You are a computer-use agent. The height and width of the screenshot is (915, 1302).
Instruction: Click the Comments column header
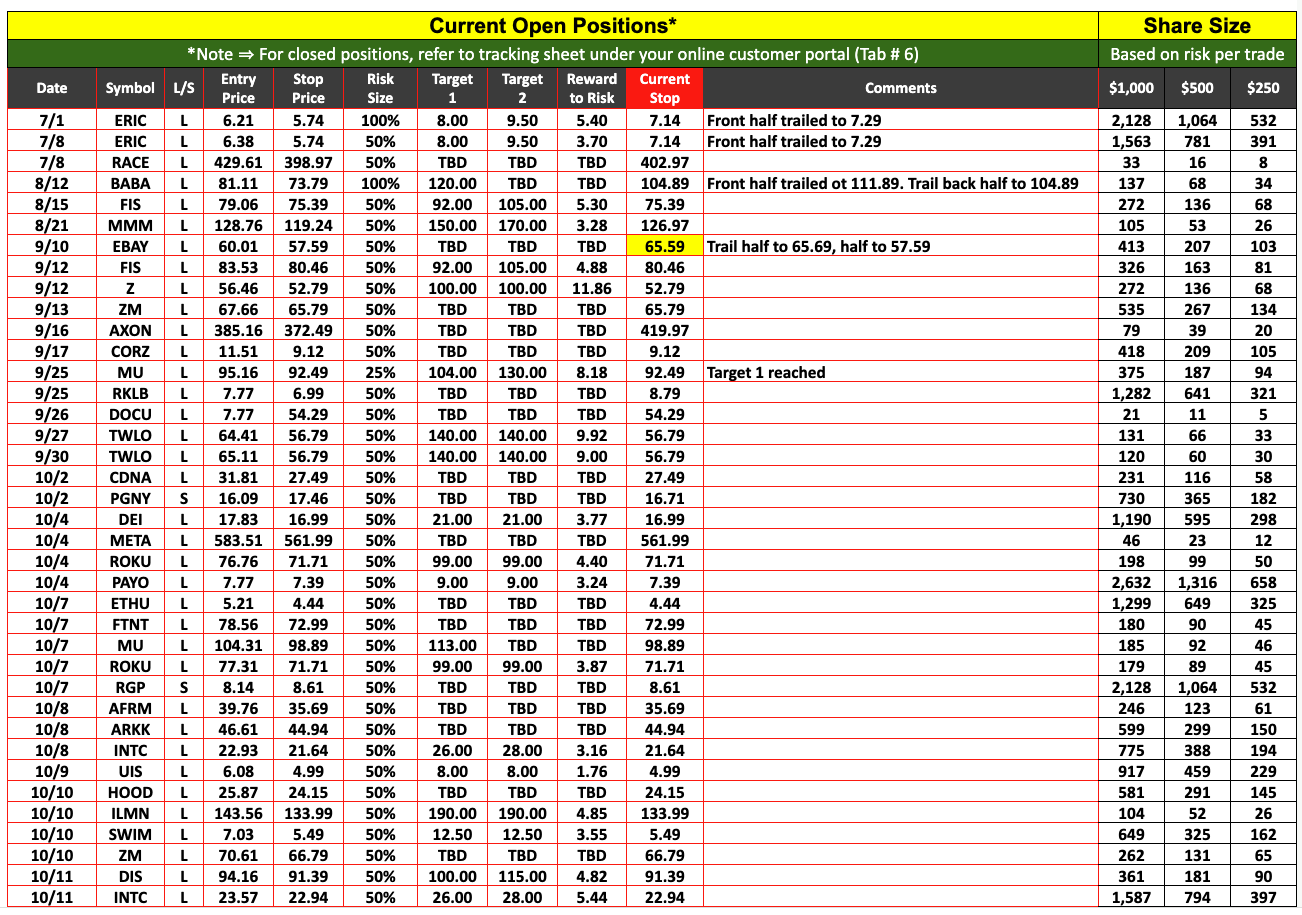pos(900,88)
